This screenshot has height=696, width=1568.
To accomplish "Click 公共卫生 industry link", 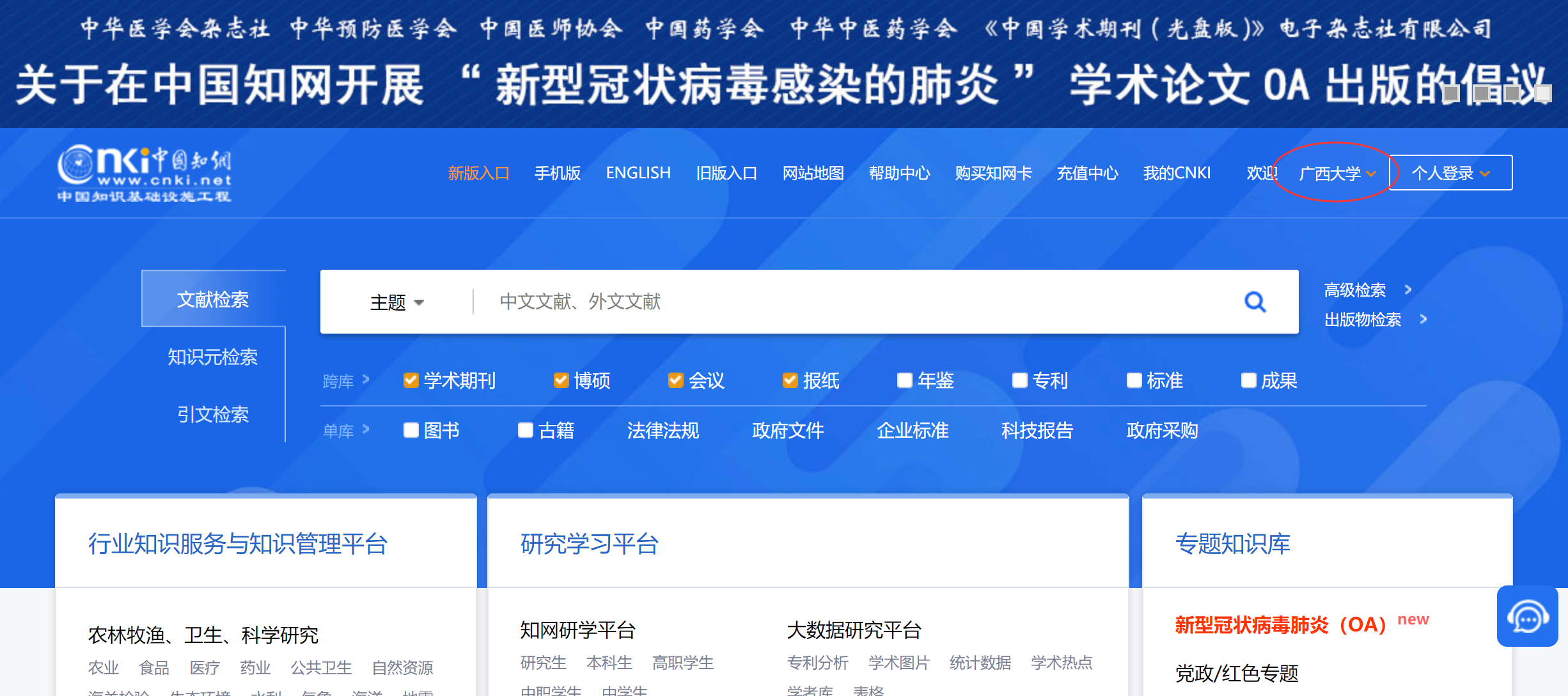I will tap(321, 668).
